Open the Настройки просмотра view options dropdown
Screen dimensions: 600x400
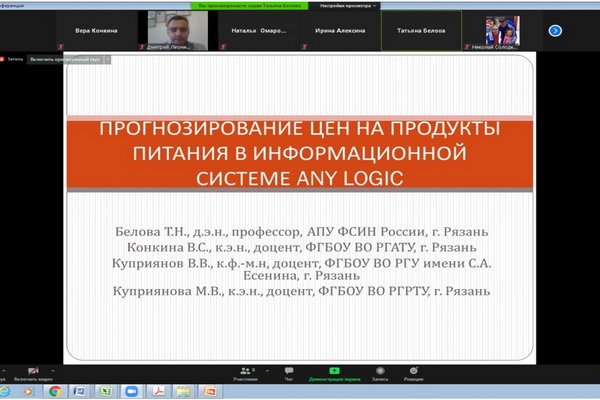(345, 6)
